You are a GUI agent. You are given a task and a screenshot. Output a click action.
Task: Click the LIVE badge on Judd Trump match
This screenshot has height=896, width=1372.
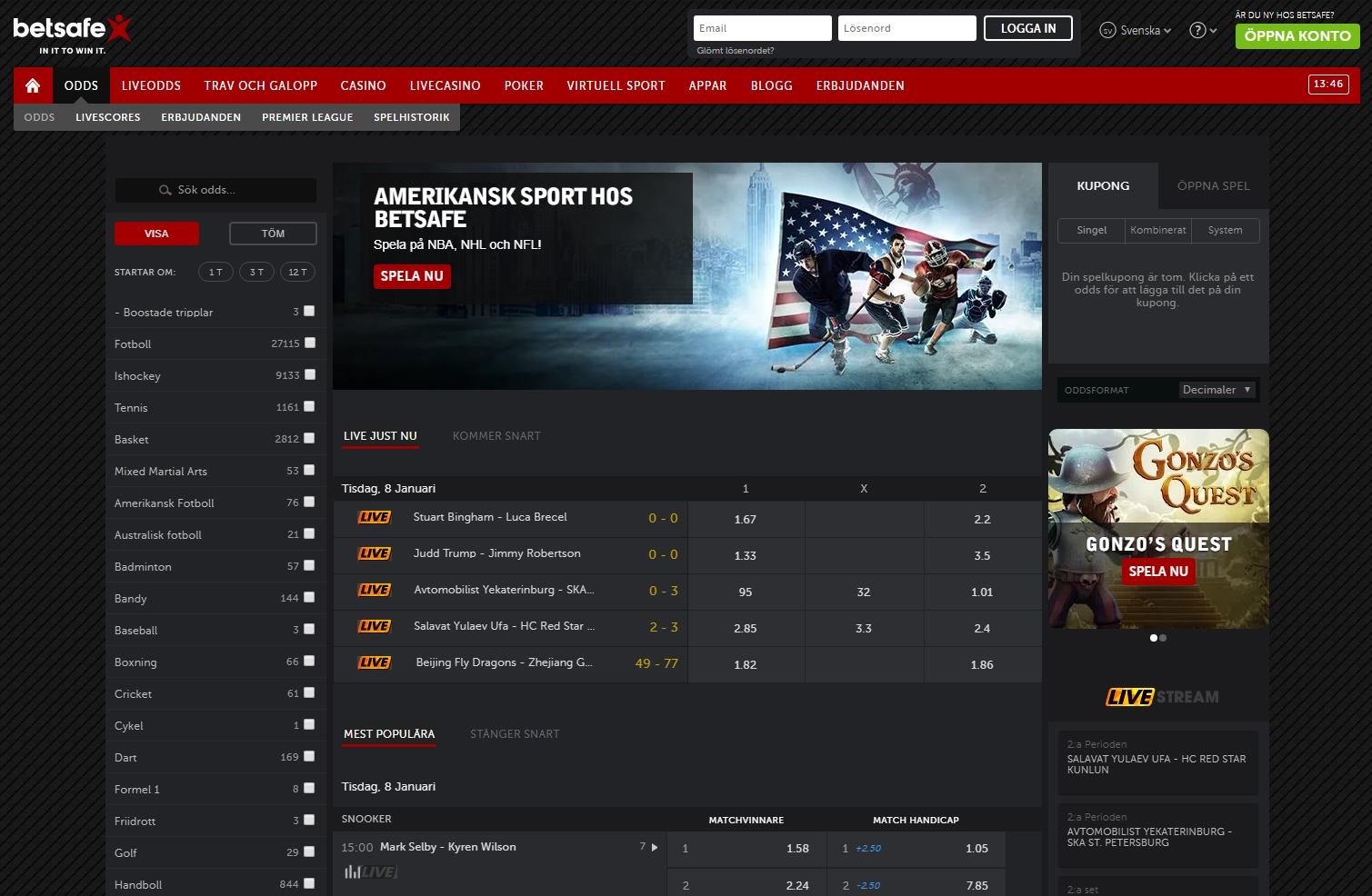tap(374, 553)
